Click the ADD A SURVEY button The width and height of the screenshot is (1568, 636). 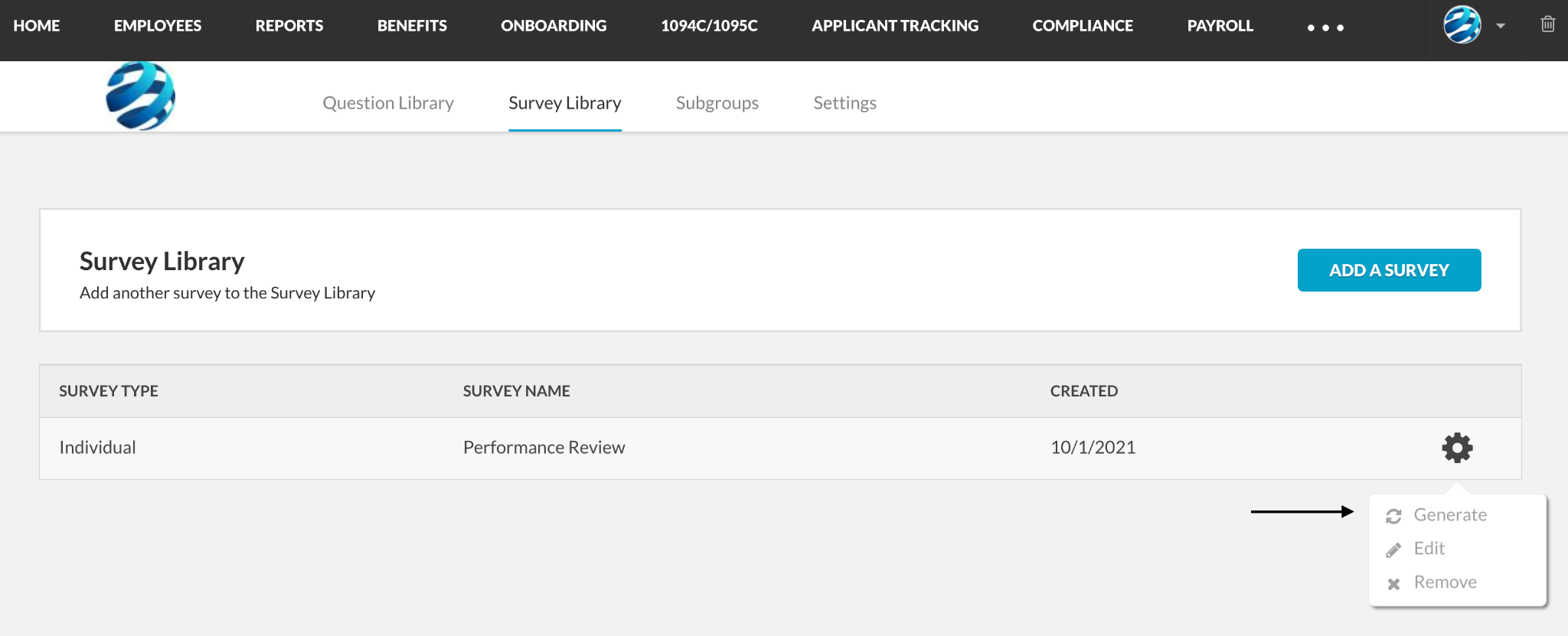1389,270
